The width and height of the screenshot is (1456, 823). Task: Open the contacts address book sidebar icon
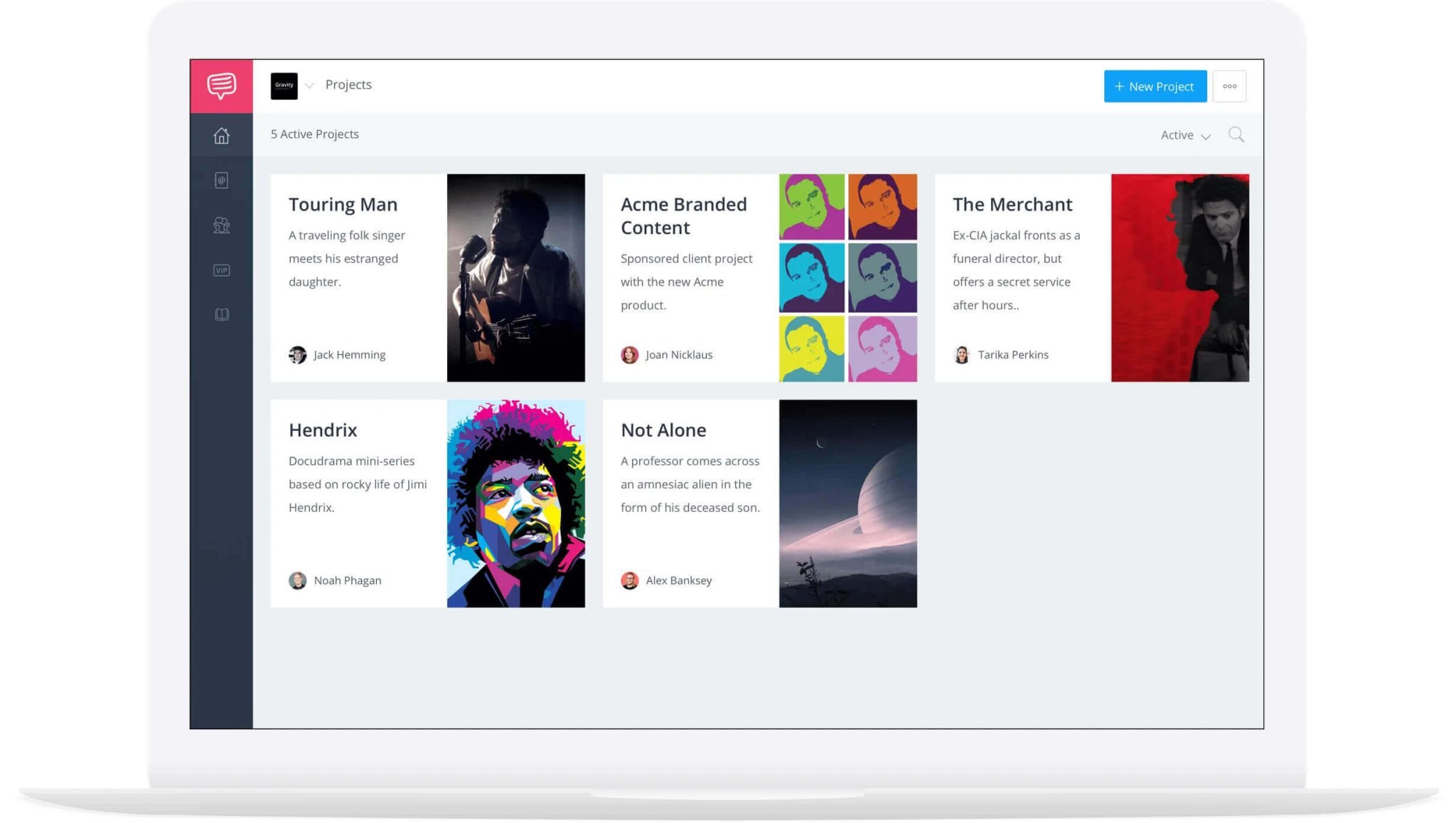(221, 181)
